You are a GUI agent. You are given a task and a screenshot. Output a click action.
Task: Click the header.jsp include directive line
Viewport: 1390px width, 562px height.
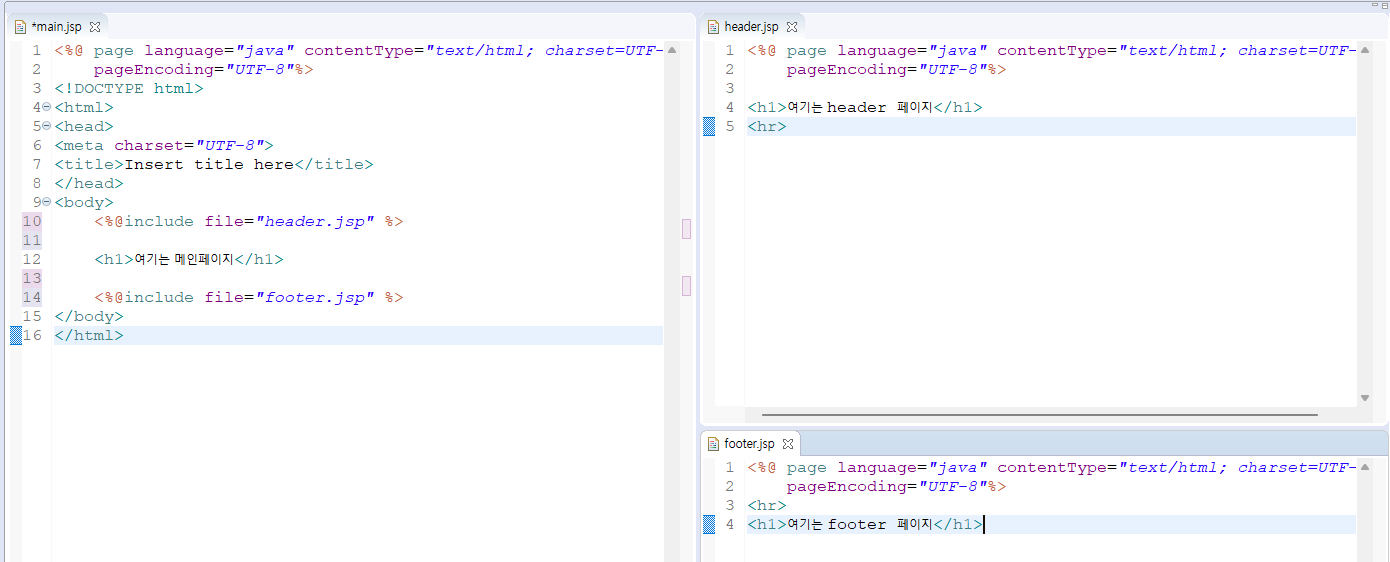248,221
